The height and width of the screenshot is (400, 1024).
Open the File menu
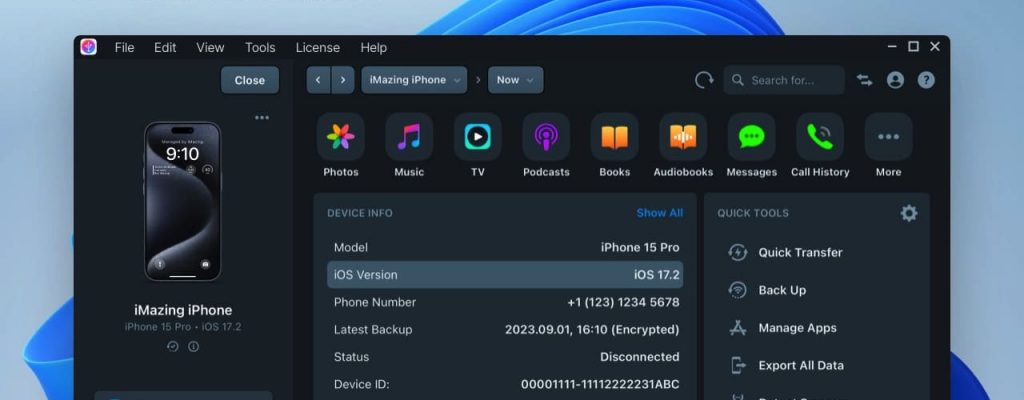[124, 48]
